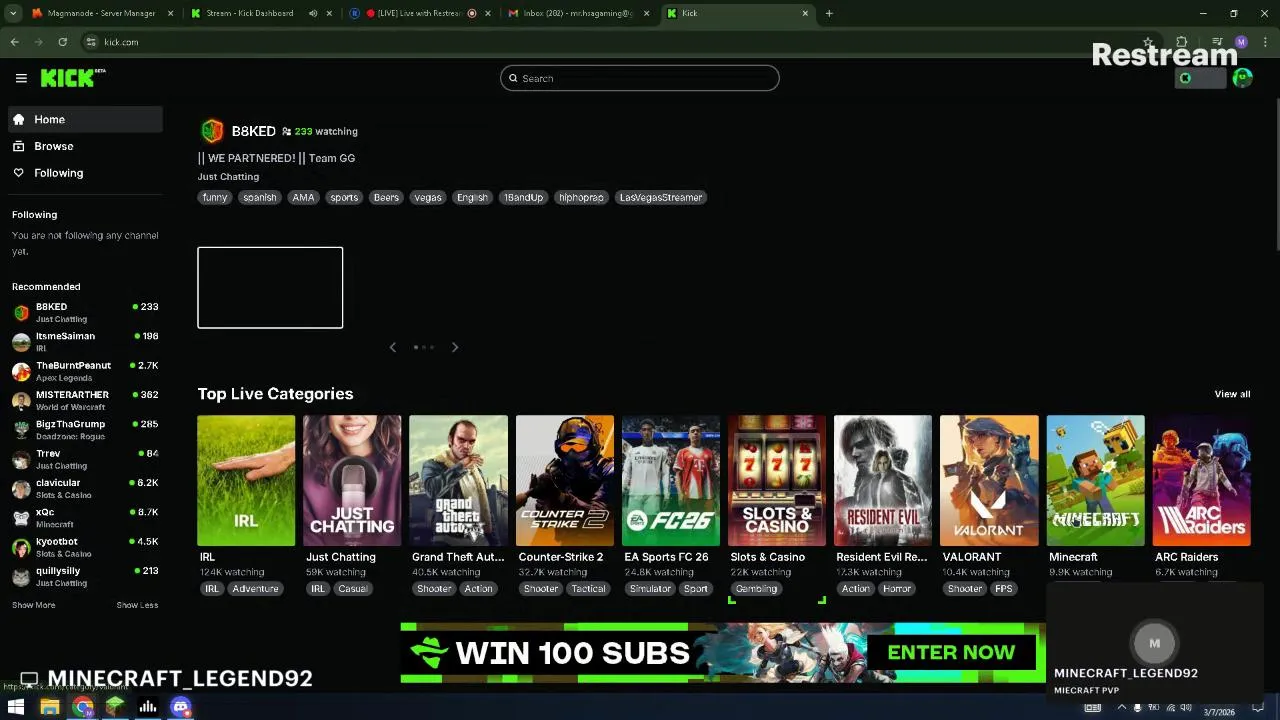
Task: Collapse recommended list with Show Less
Action: [x=137, y=605]
